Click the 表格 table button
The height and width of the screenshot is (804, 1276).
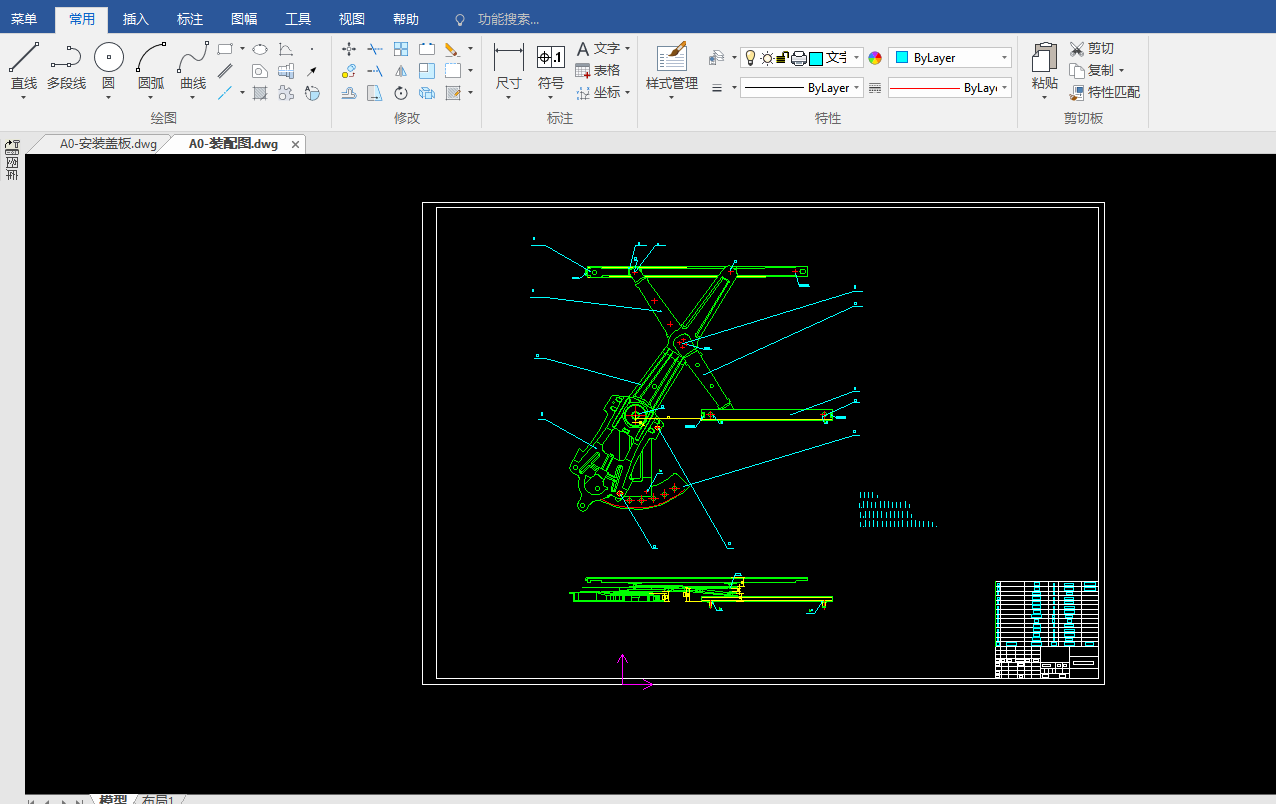[x=598, y=70]
